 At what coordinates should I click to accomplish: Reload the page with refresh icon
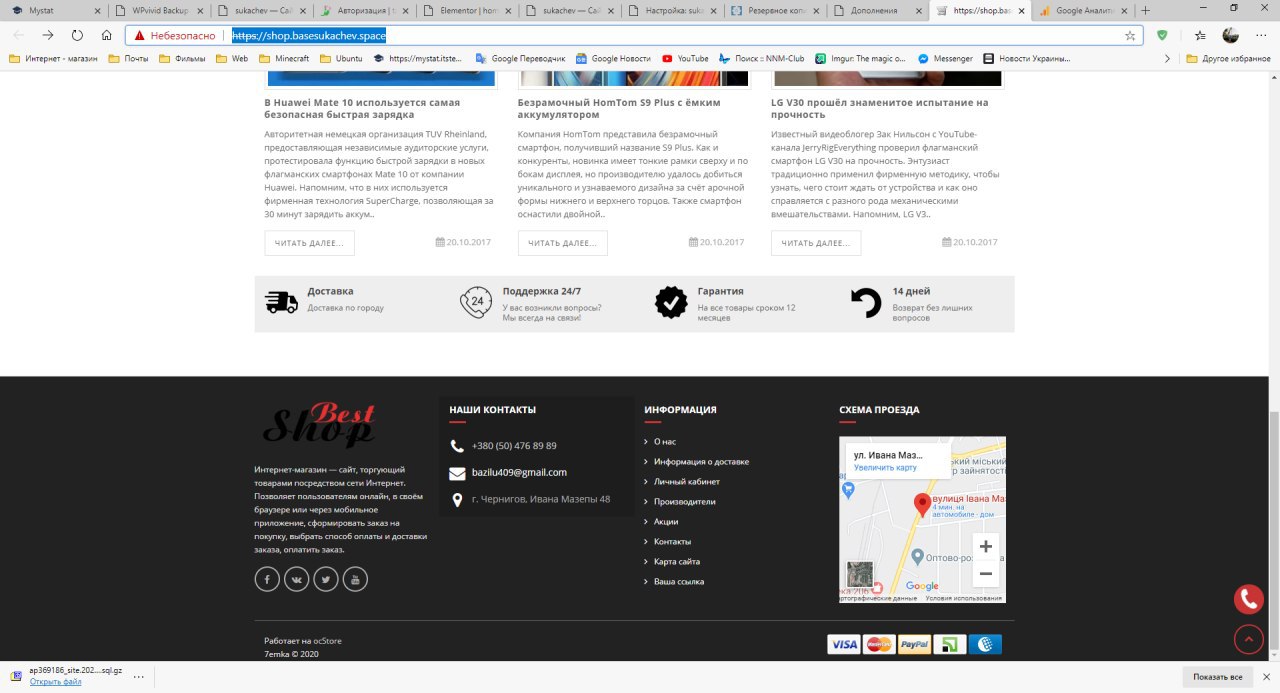click(x=77, y=35)
